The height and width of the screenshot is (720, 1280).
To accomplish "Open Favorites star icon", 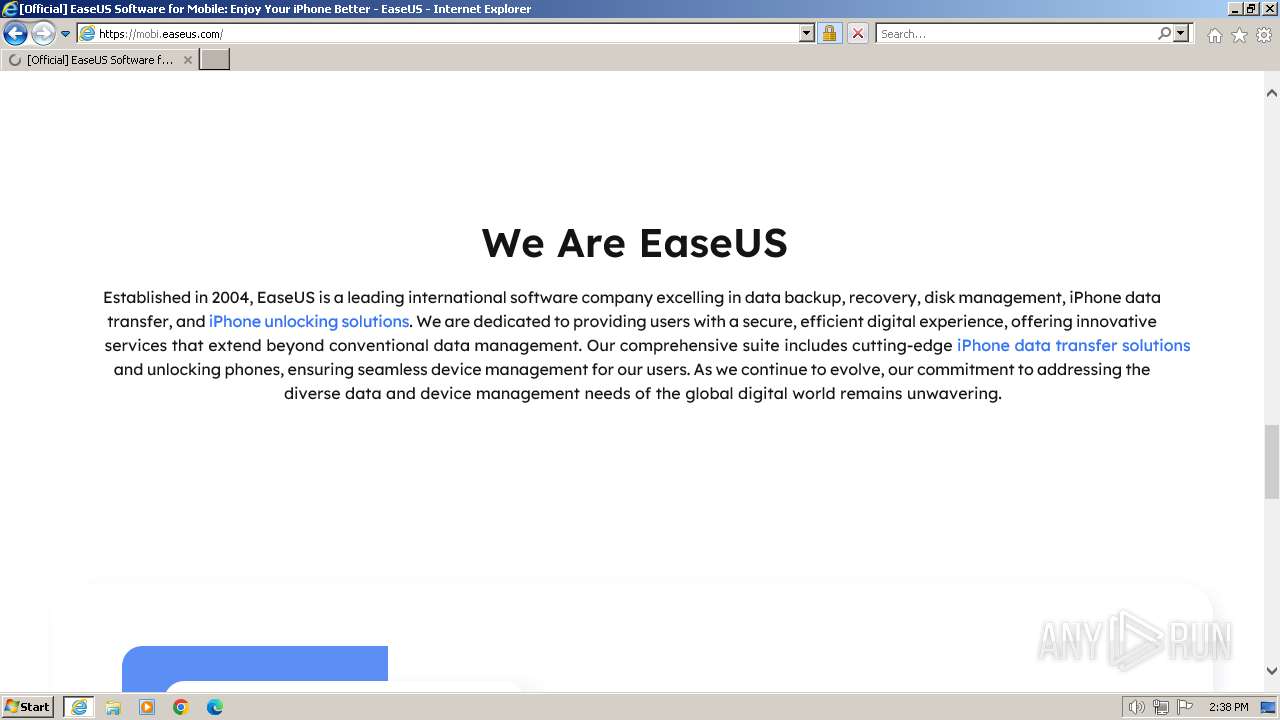I will (x=1239, y=35).
